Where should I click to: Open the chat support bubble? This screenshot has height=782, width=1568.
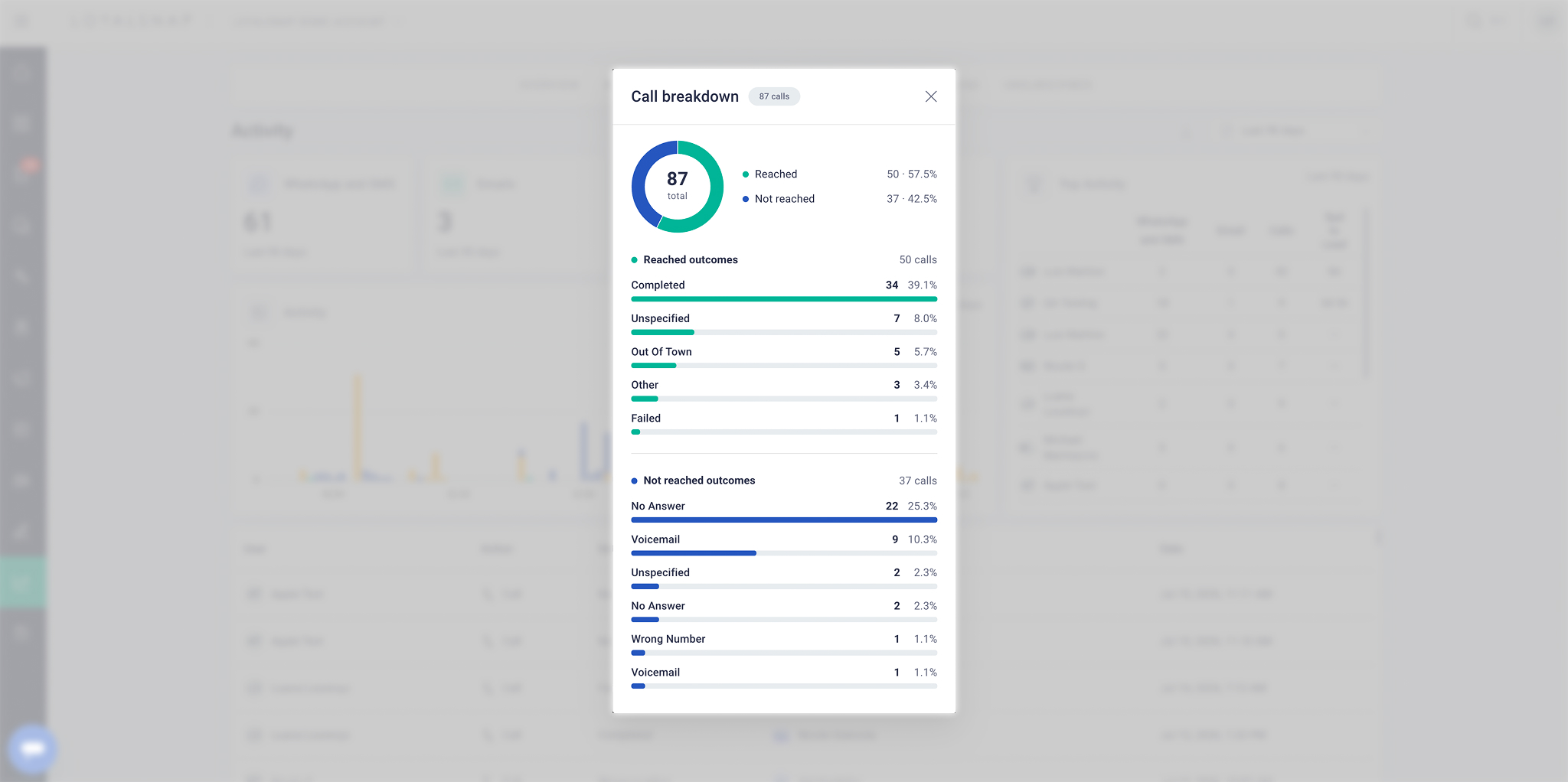32,748
